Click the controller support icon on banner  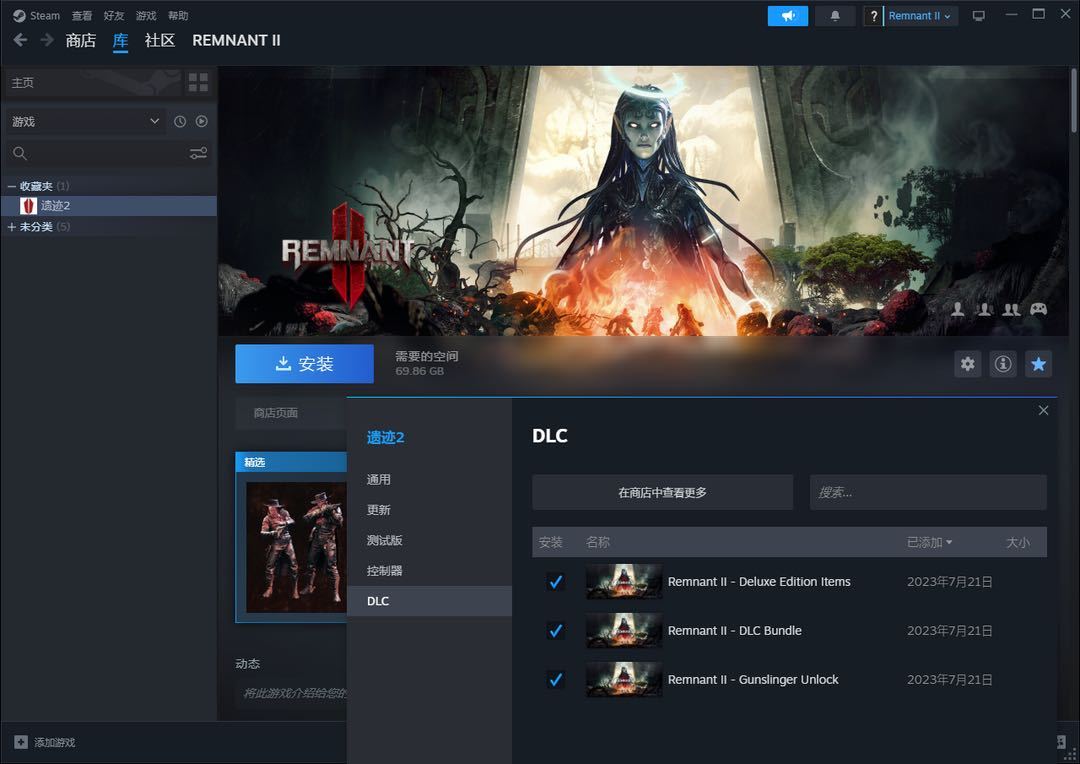click(x=1039, y=309)
